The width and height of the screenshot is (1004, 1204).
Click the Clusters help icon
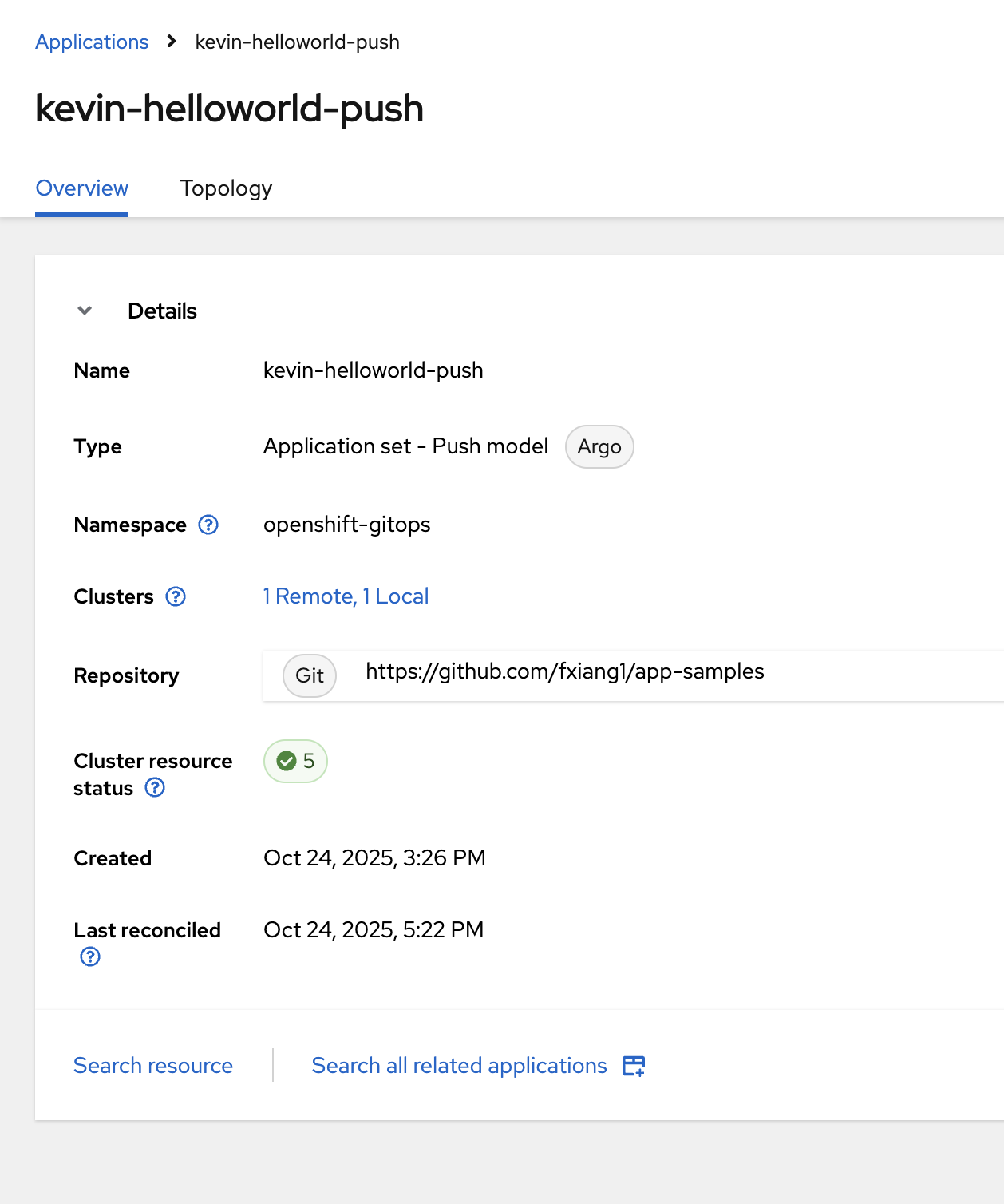point(176,596)
